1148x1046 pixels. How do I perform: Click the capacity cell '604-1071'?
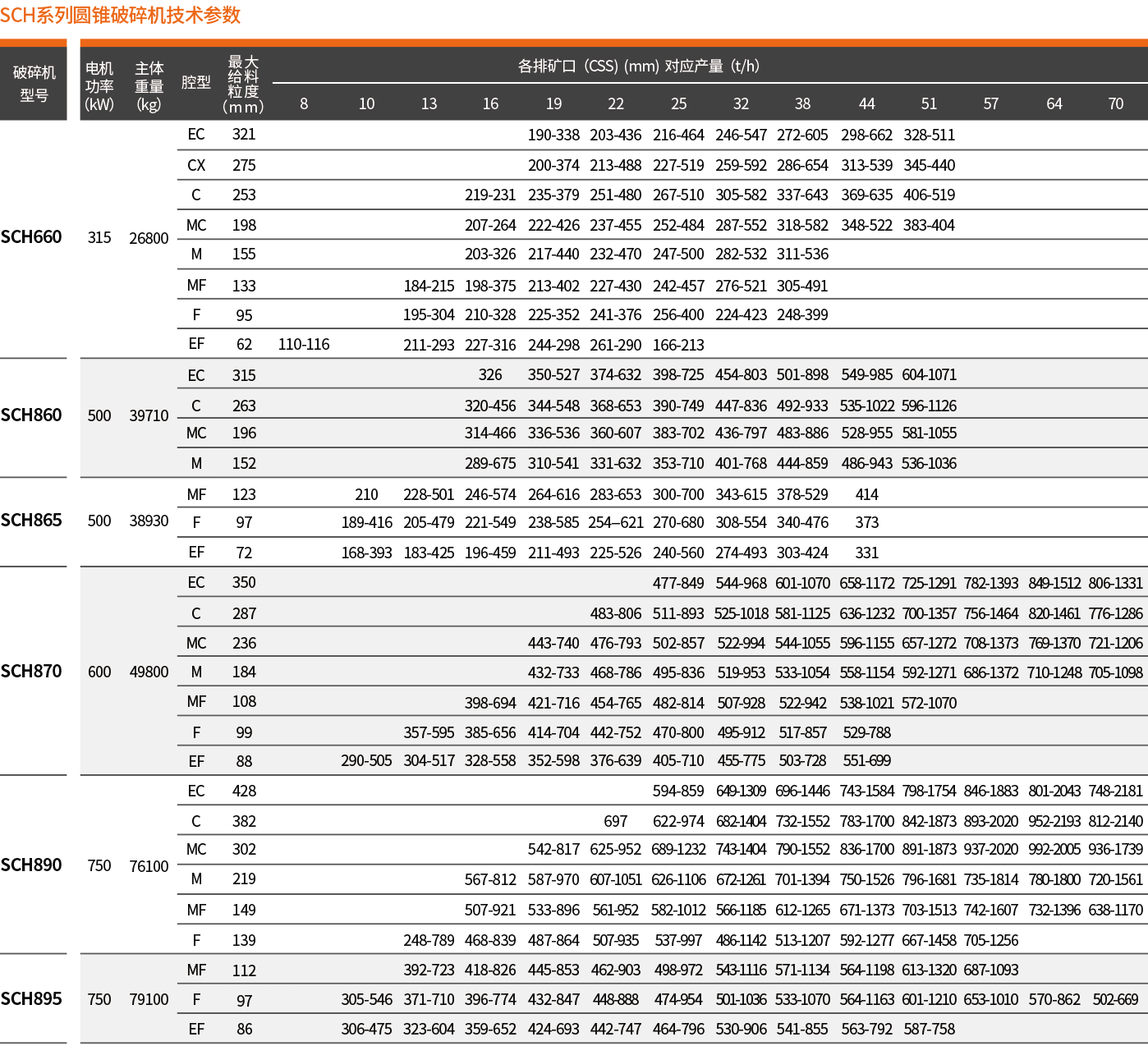[x=930, y=375]
